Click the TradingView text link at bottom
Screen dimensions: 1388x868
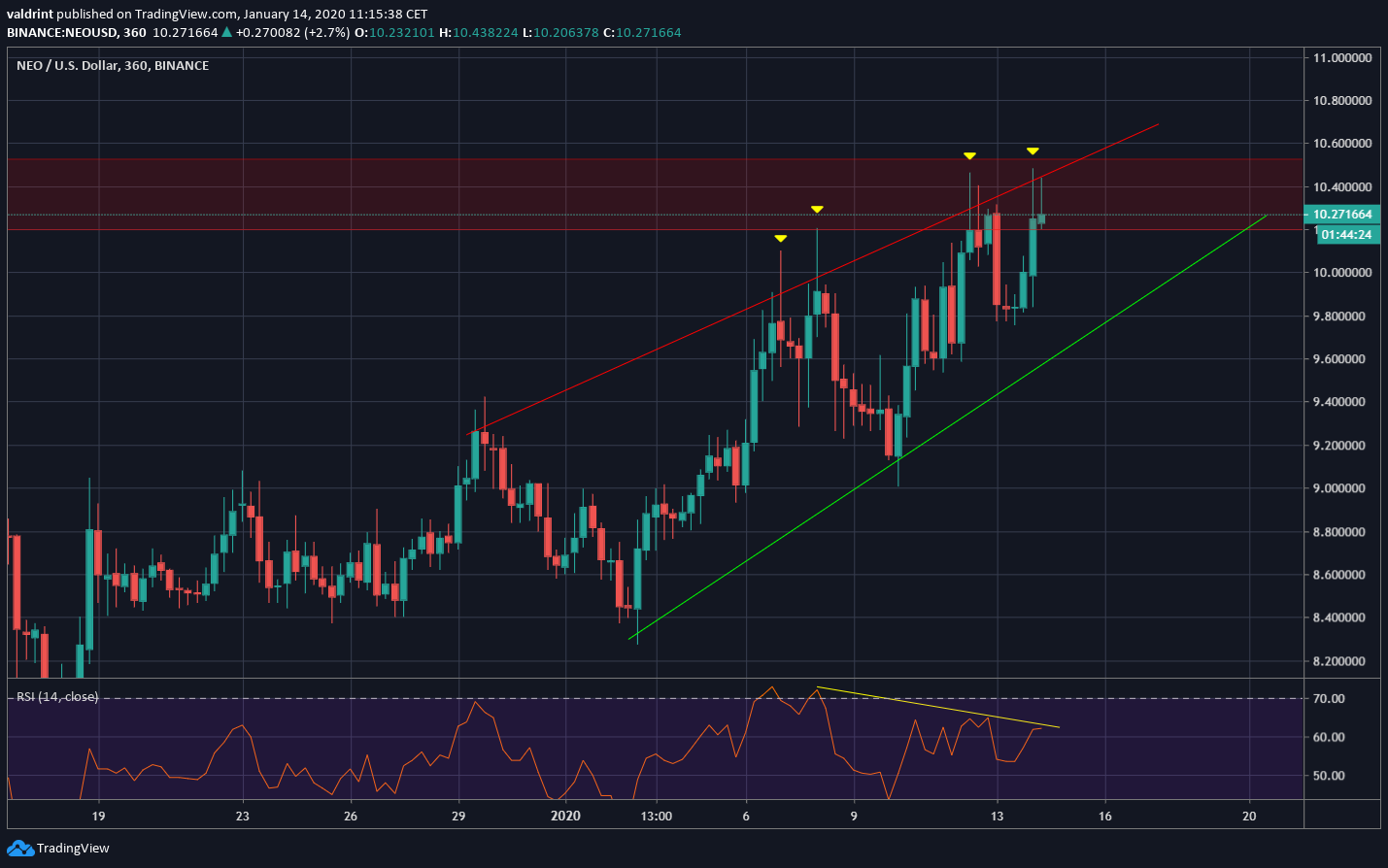tap(71, 848)
